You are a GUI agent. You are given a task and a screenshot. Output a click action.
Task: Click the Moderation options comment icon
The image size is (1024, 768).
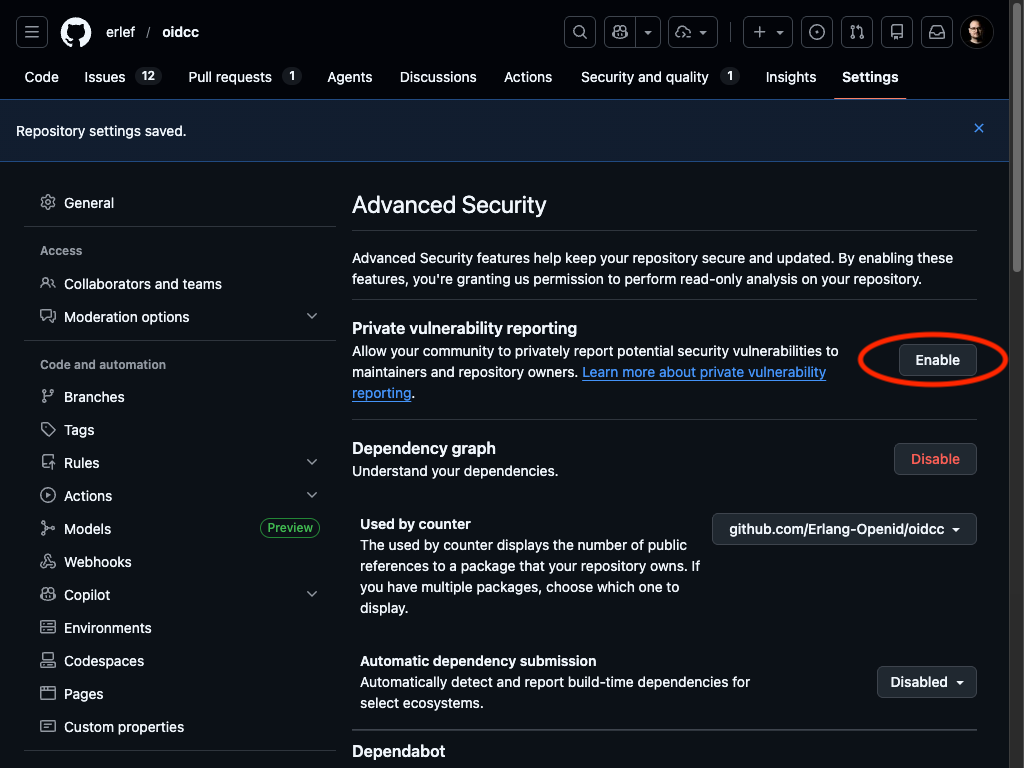[48, 317]
